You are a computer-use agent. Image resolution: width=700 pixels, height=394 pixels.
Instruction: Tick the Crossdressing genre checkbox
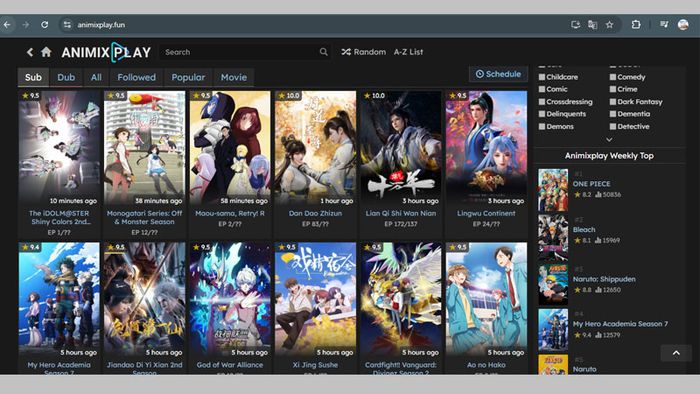click(x=542, y=102)
